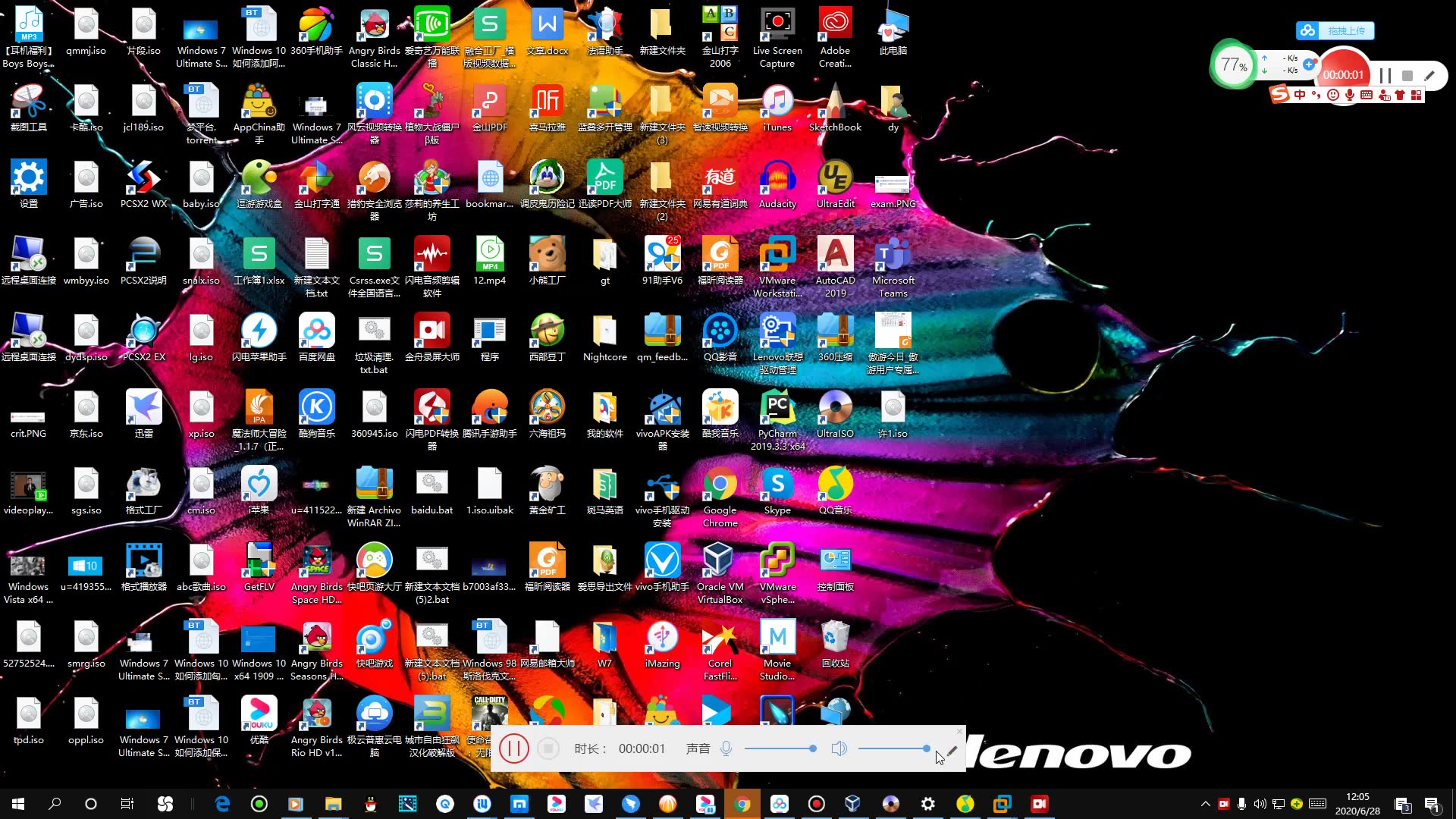Open the UltraEdit desktop shortcut
The height and width of the screenshot is (819, 1456).
click(x=835, y=185)
